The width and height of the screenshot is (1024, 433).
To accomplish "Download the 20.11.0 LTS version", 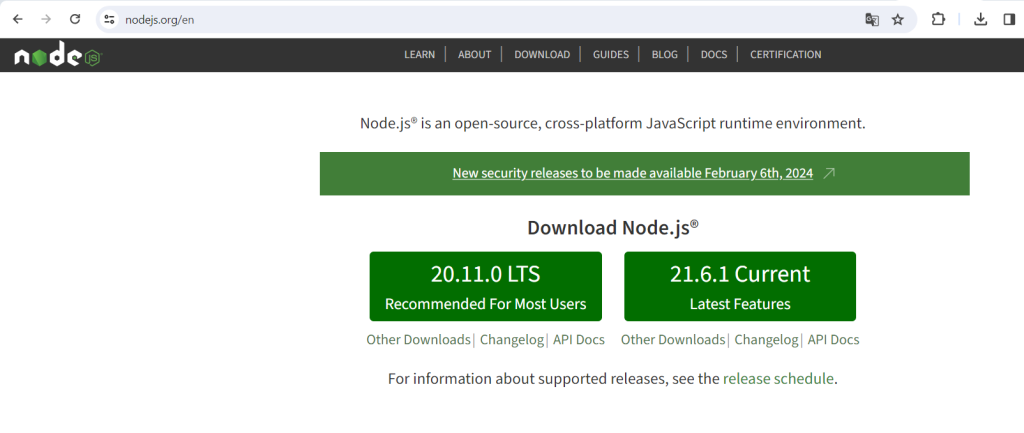I will click(485, 287).
